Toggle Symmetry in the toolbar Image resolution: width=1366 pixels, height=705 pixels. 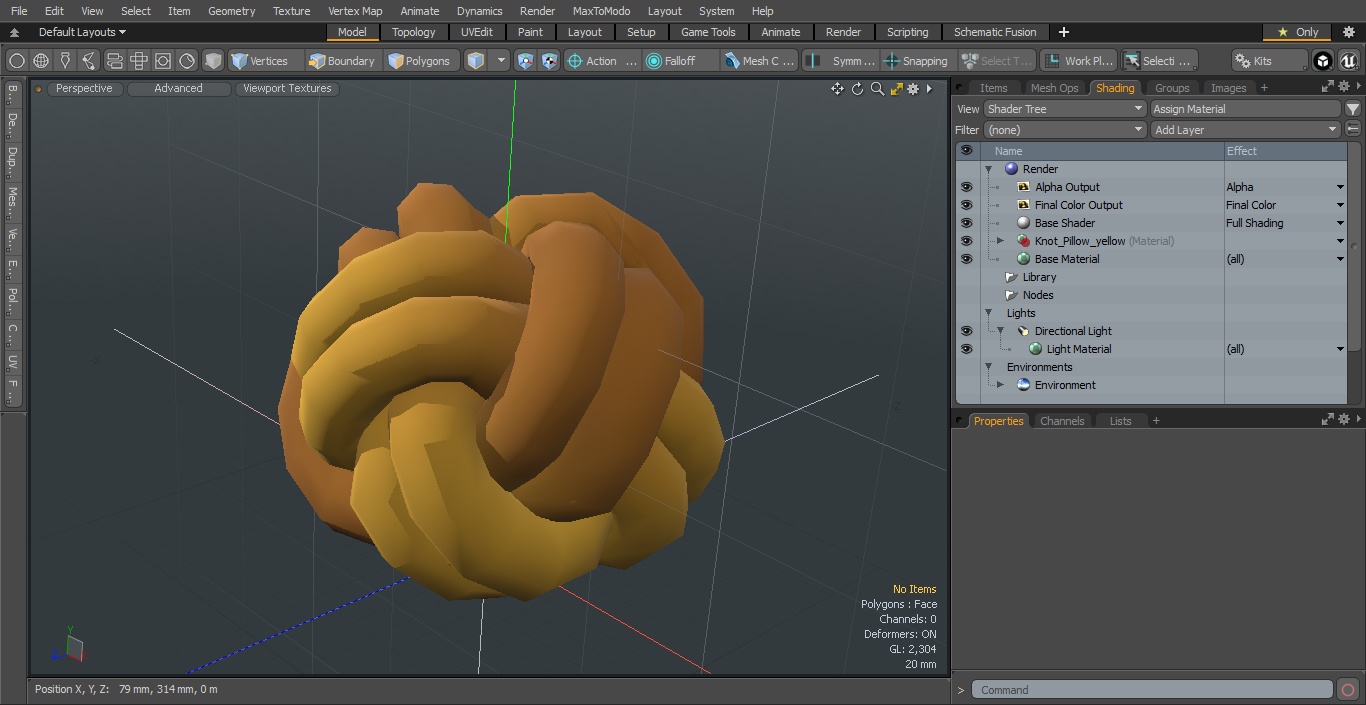point(842,61)
